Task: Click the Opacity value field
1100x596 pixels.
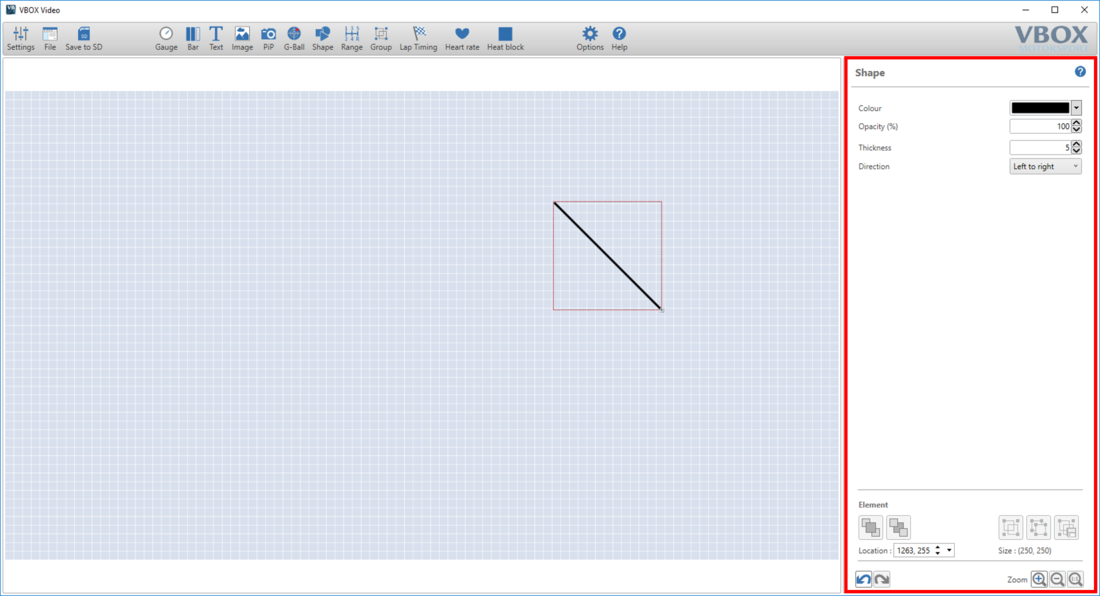Action: point(1040,126)
